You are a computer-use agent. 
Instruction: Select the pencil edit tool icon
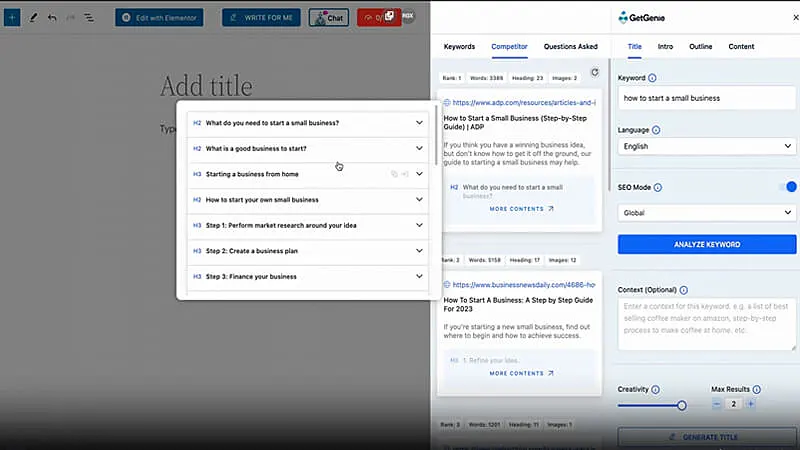click(33, 18)
